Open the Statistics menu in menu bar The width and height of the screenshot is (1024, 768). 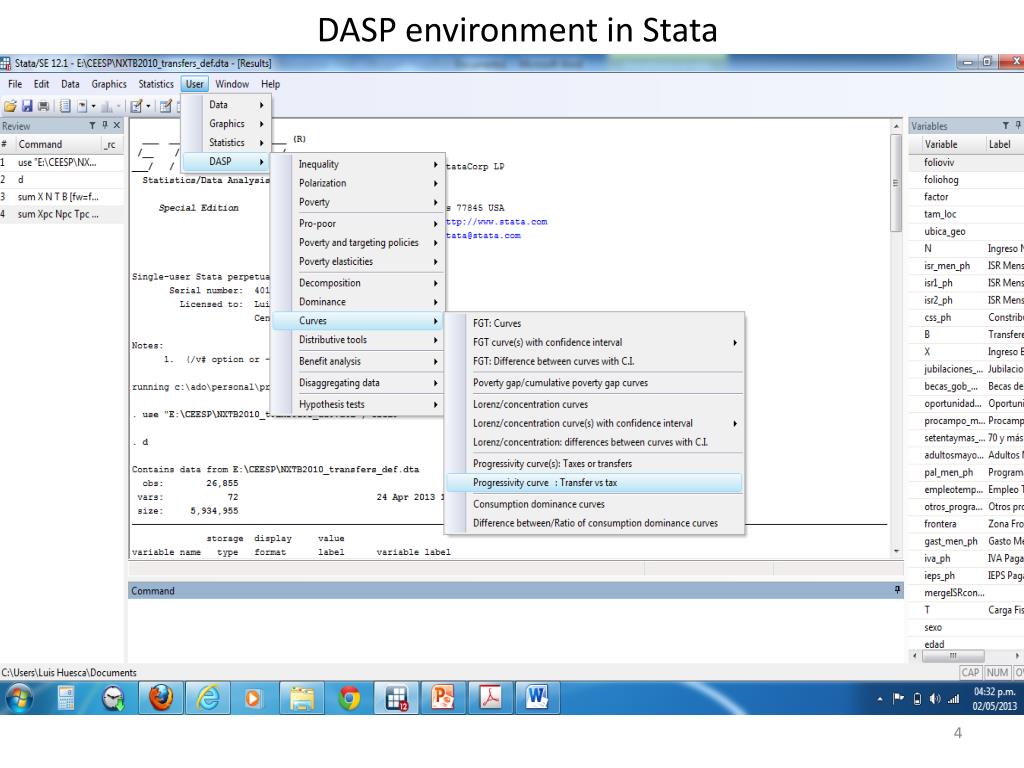tap(156, 84)
